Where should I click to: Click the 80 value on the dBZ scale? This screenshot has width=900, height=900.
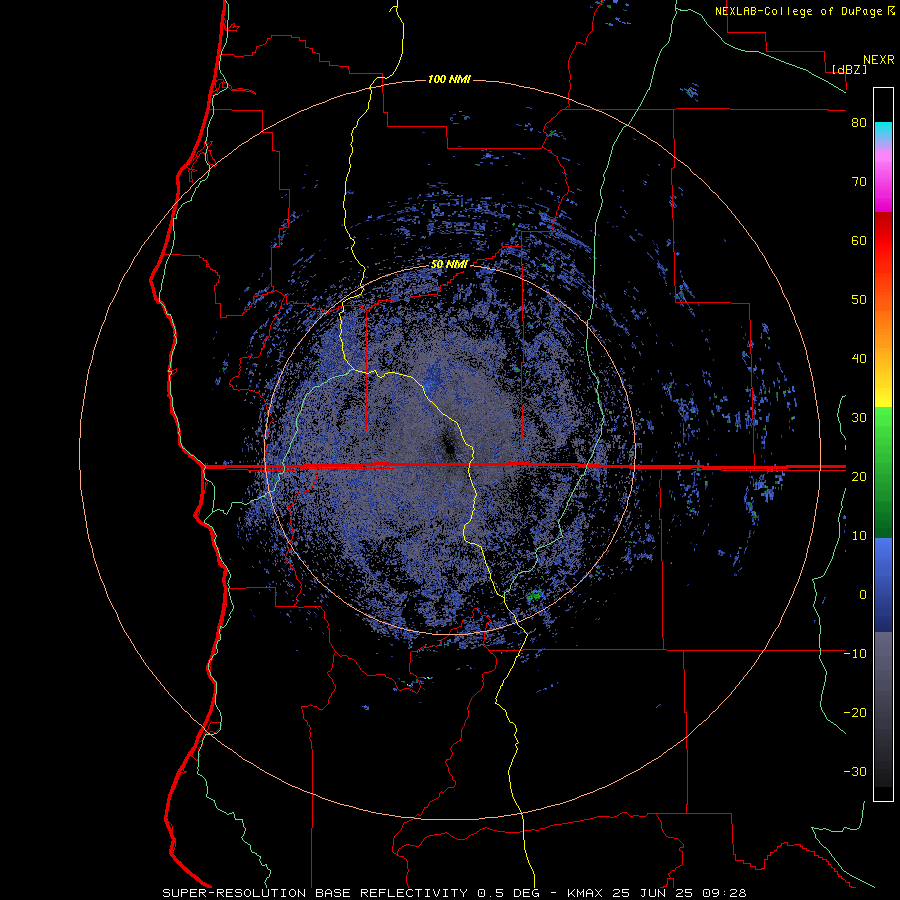859,122
